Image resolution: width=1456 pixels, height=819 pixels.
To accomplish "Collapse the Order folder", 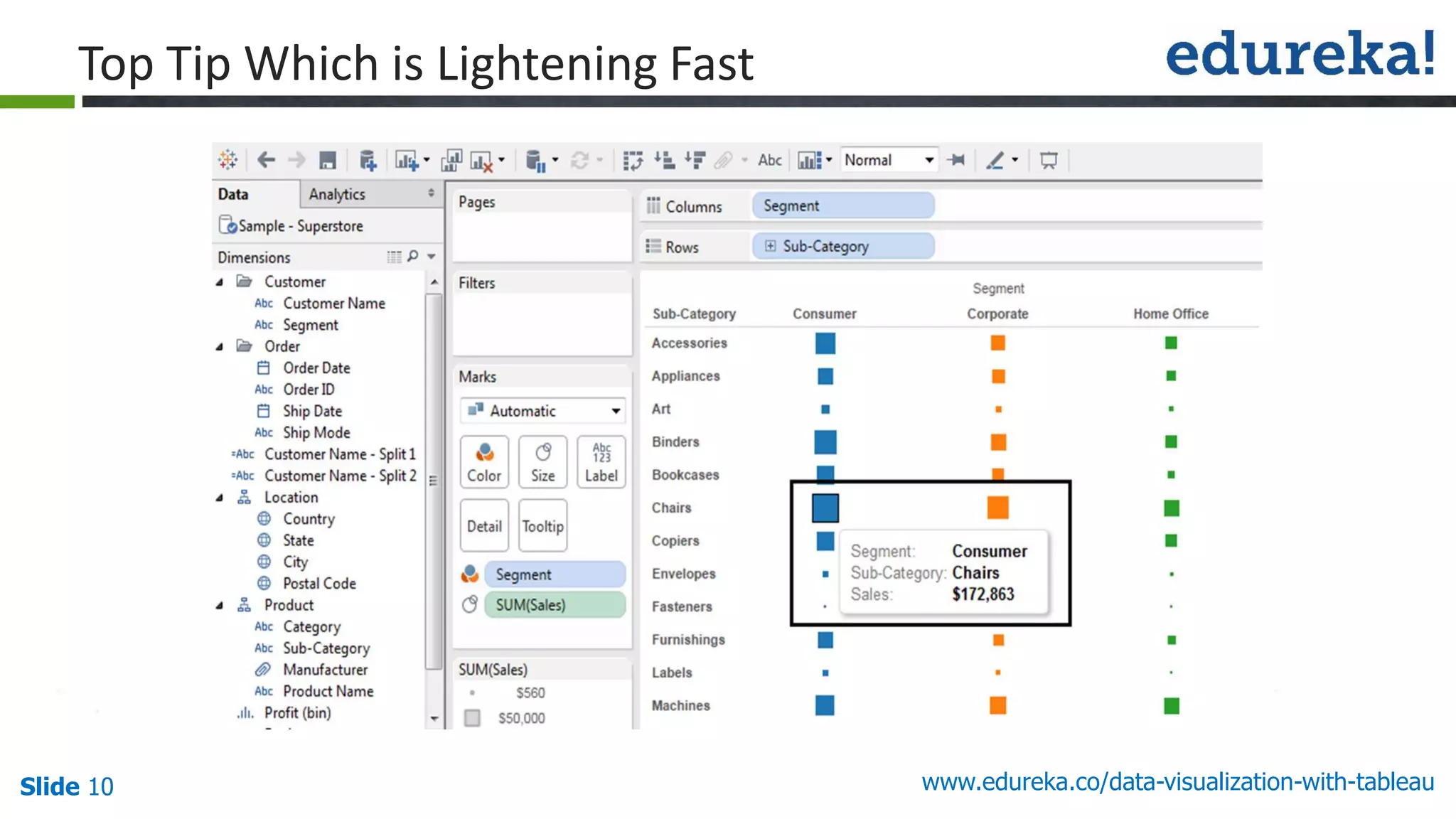I will (x=220, y=347).
